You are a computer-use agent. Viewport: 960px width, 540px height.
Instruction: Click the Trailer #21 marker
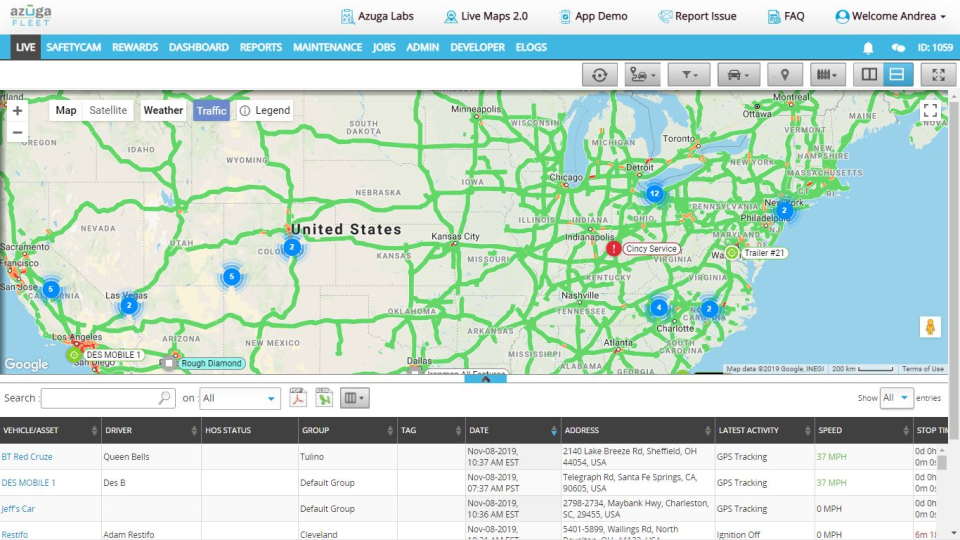[x=732, y=253]
